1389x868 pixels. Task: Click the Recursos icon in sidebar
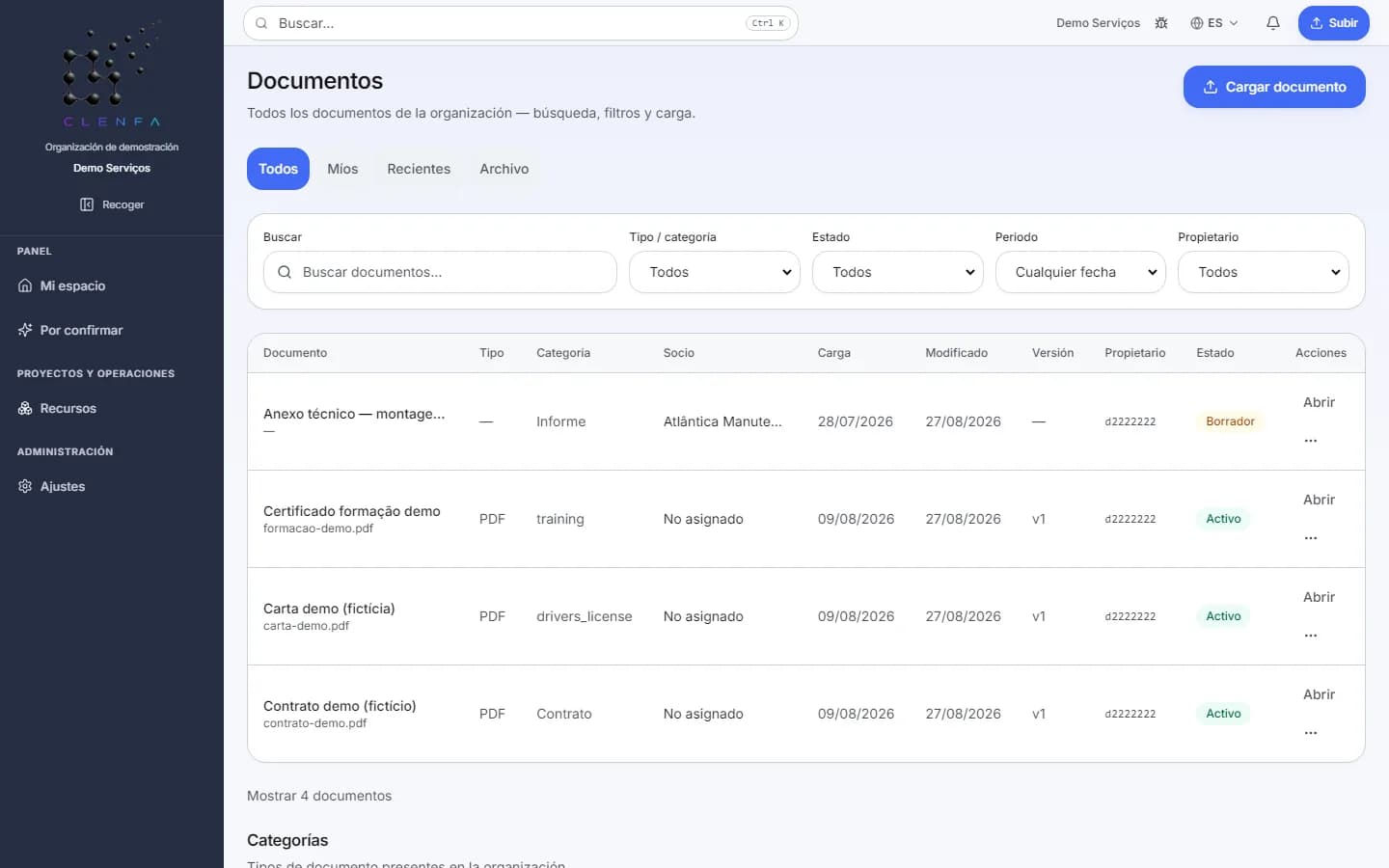(x=25, y=408)
